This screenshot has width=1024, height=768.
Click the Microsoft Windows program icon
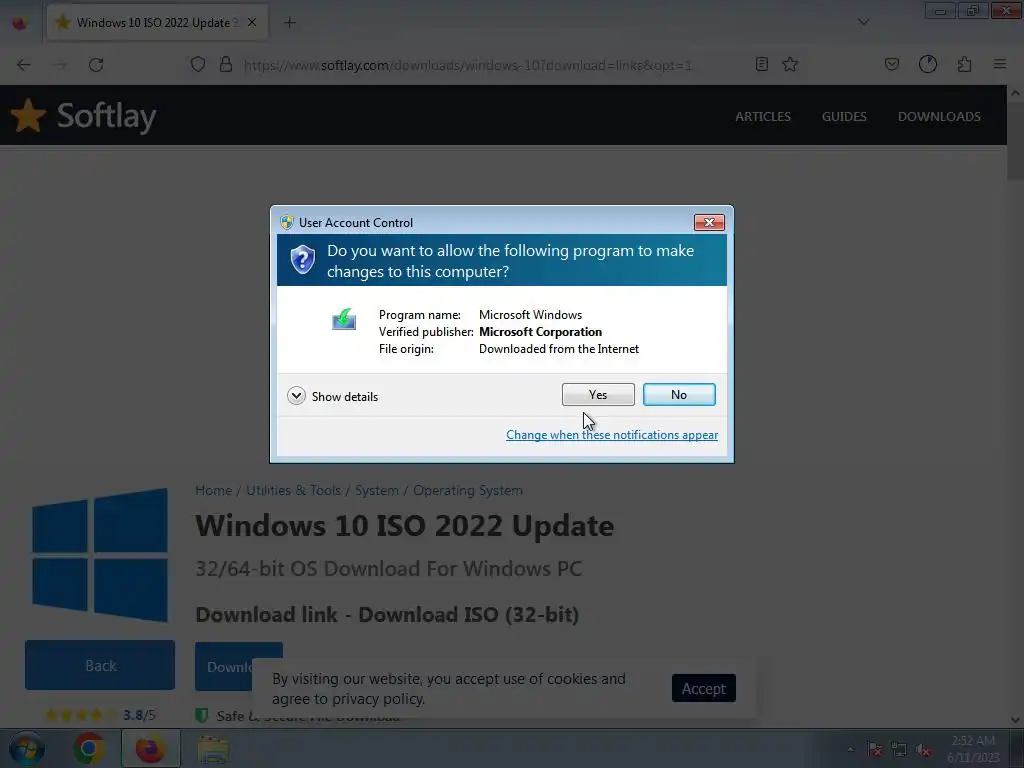(344, 319)
